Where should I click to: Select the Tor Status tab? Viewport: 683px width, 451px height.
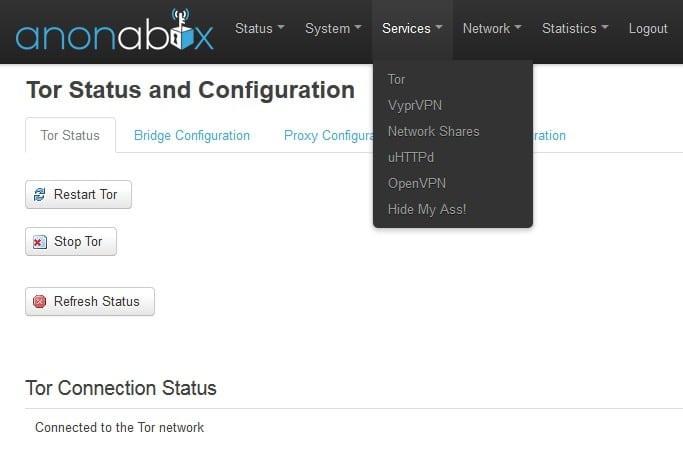pos(70,135)
